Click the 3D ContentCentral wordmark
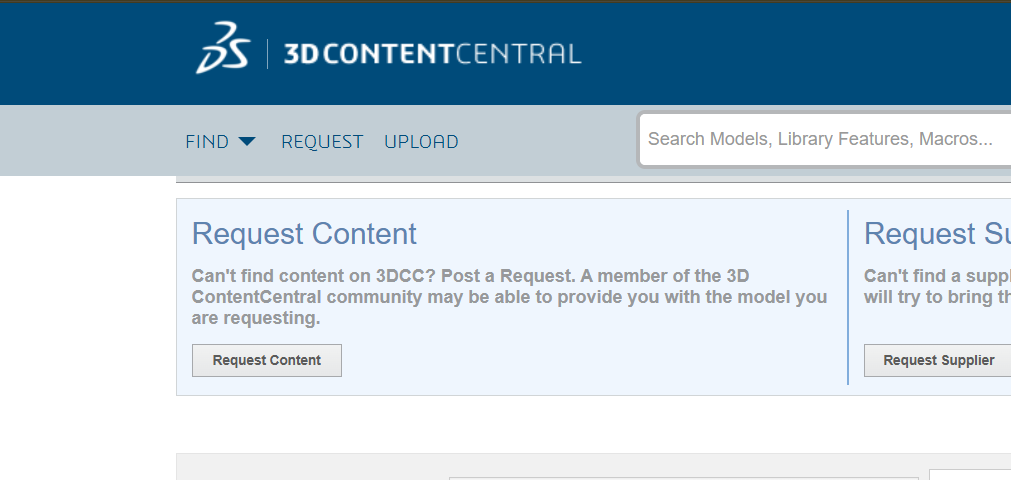 pos(432,54)
